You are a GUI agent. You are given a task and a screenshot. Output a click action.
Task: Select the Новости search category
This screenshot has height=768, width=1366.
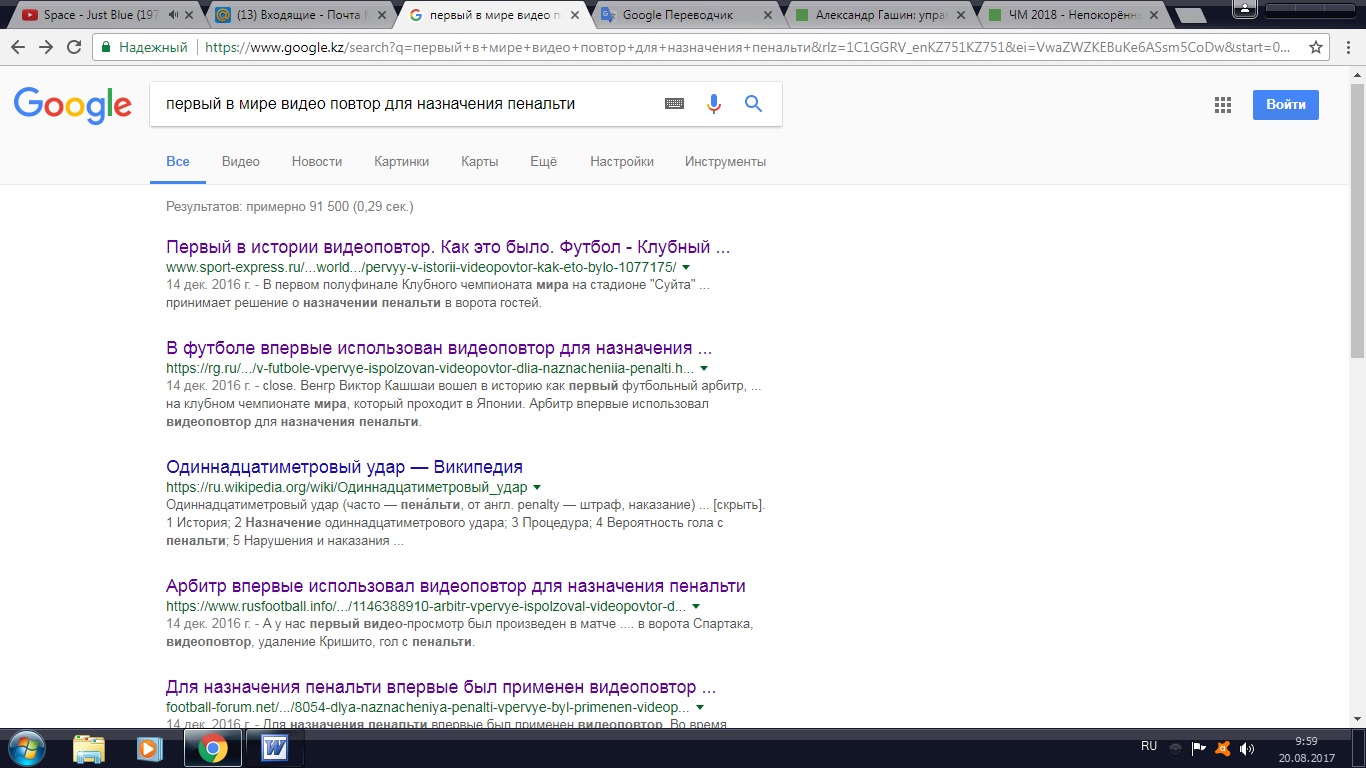317,161
